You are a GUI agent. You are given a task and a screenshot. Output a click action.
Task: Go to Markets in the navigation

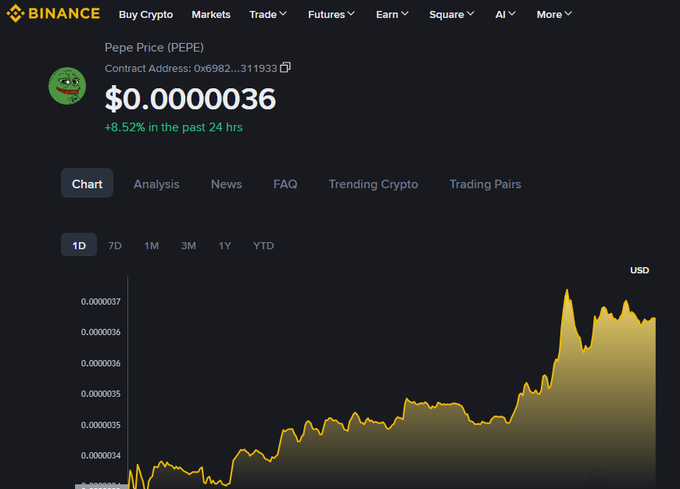pyautogui.click(x=211, y=14)
